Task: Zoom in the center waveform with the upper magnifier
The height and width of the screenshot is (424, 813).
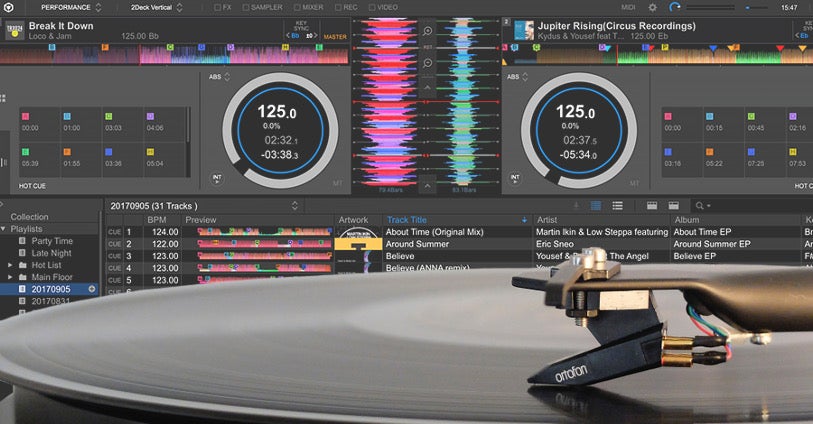Action: (x=428, y=31)
